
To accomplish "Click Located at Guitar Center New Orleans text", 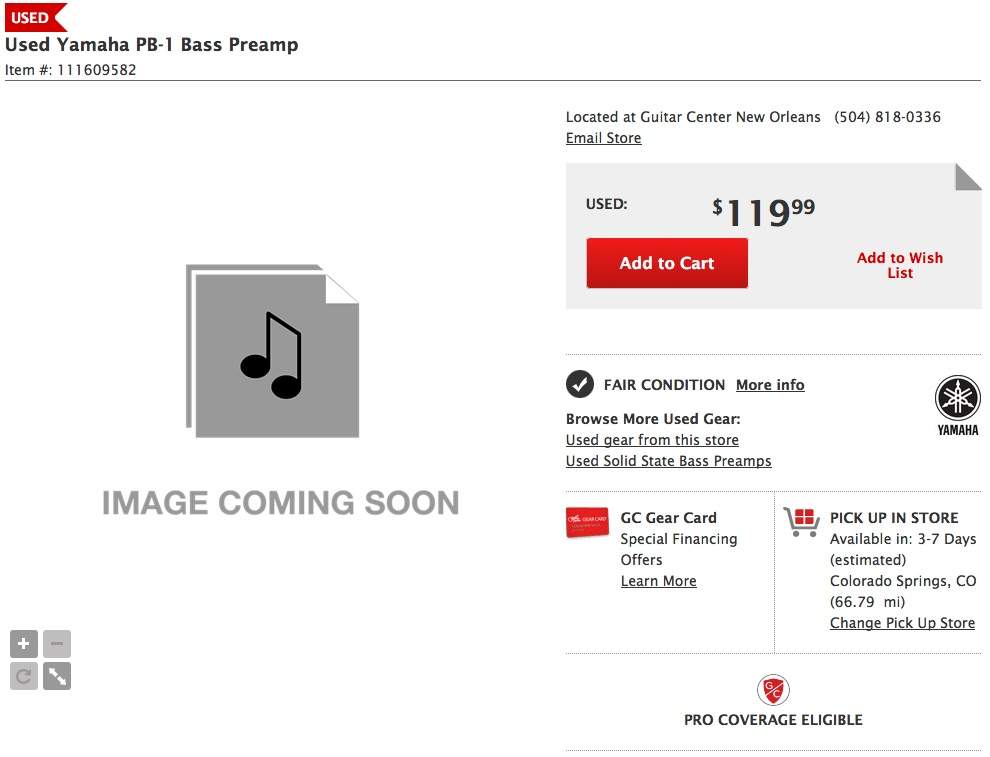I will (x=693, y=117).
